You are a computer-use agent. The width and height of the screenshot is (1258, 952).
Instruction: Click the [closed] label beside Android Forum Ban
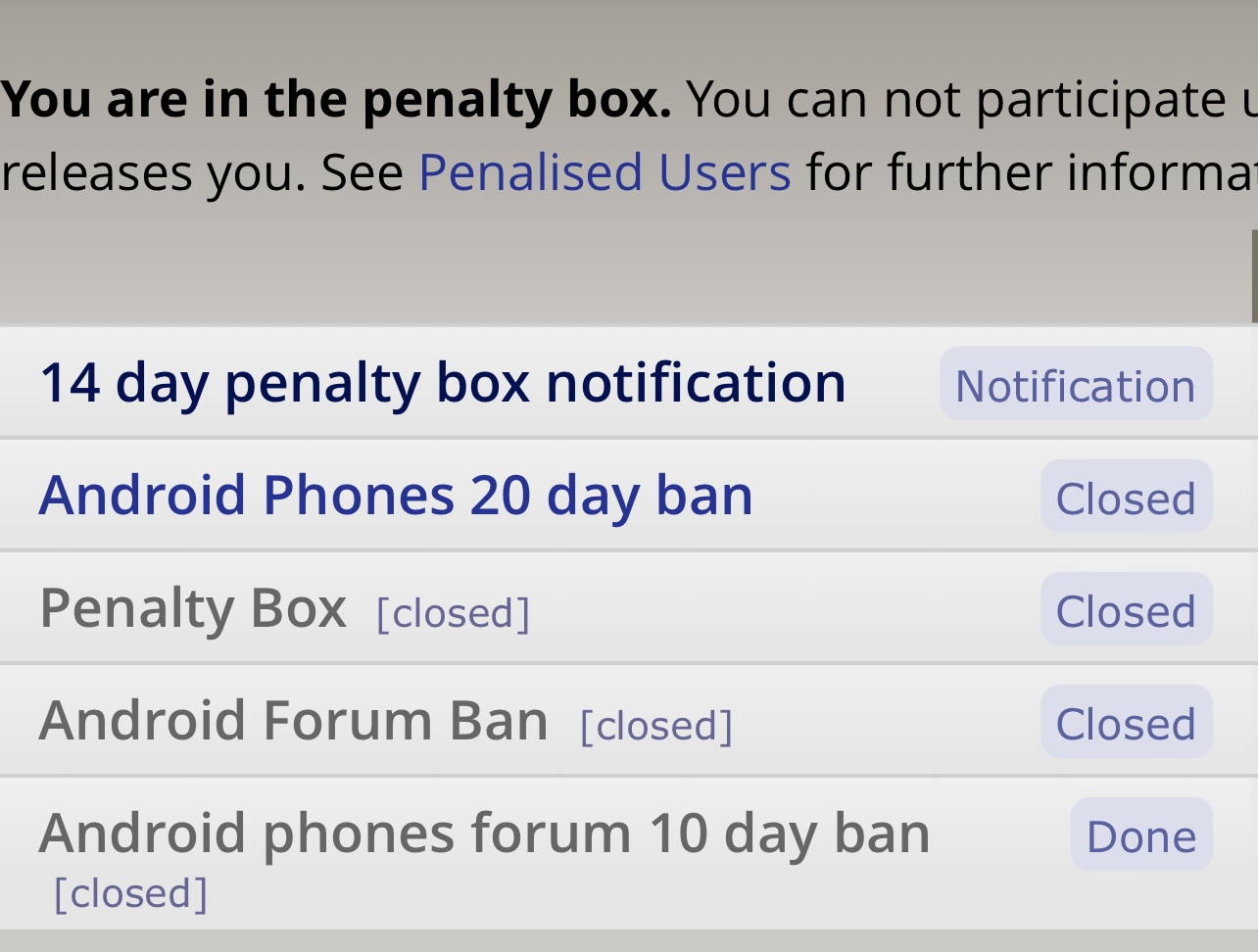[x=655, y=726]
